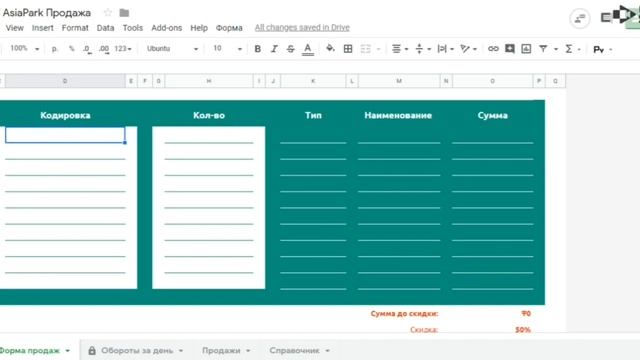
Task: Click the functions sigma icon
Action: pyautogui.click(x=569, y=49)
